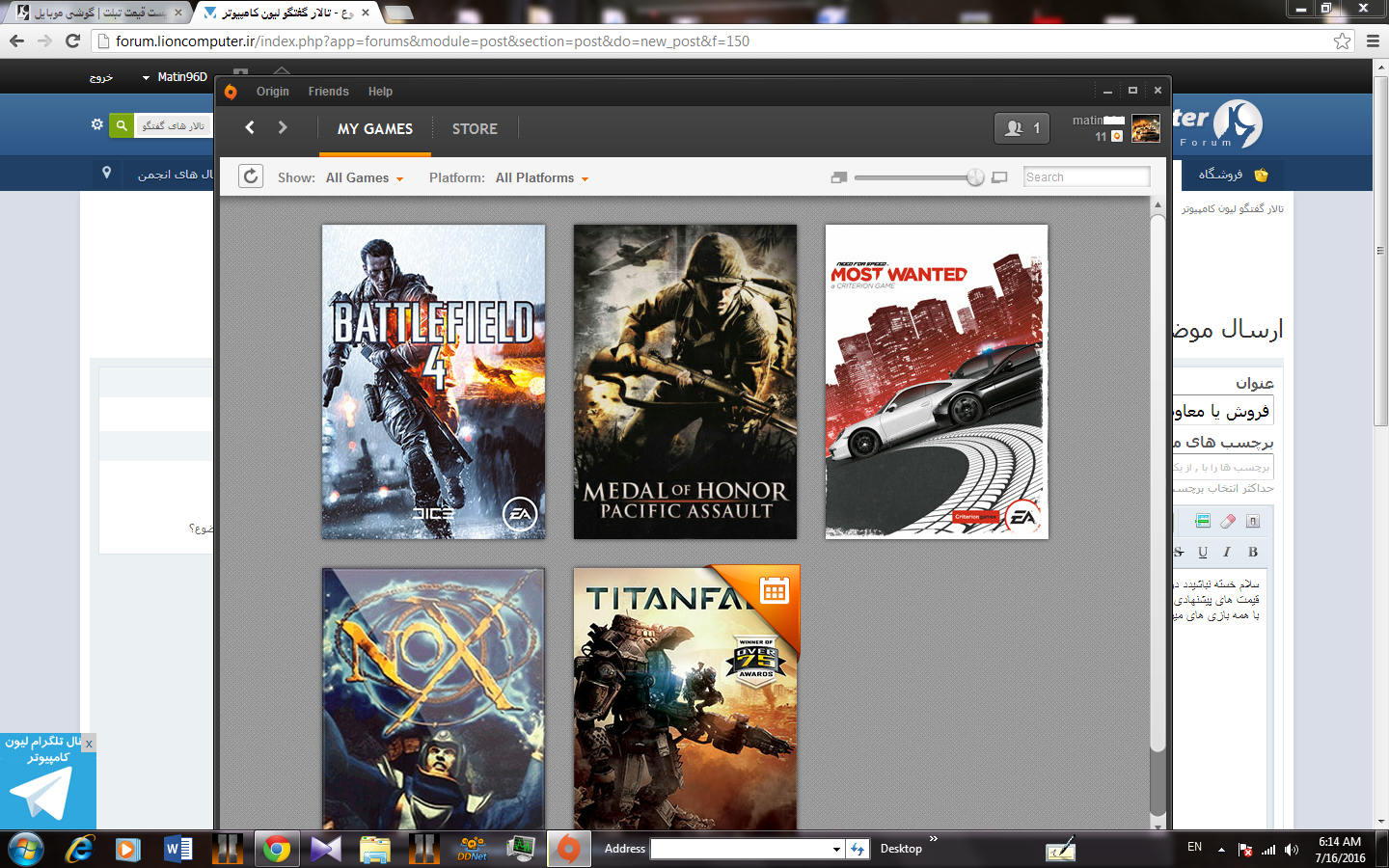Go back using Origin's left arrow
The width and height of the screenshot is (1389, 868).
point(250,127)
